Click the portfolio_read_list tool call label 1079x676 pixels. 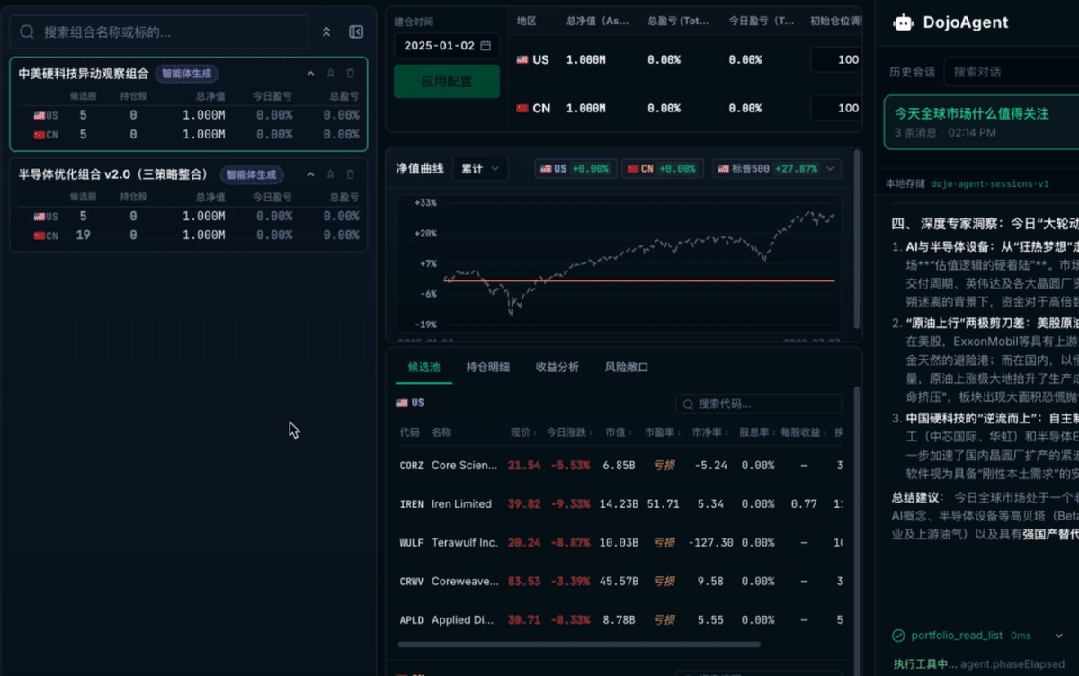coord(957,635)
